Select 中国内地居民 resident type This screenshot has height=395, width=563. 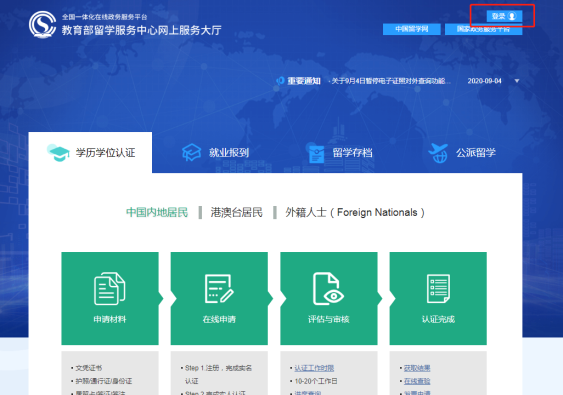pyautogui.click(x=157, y=212)
